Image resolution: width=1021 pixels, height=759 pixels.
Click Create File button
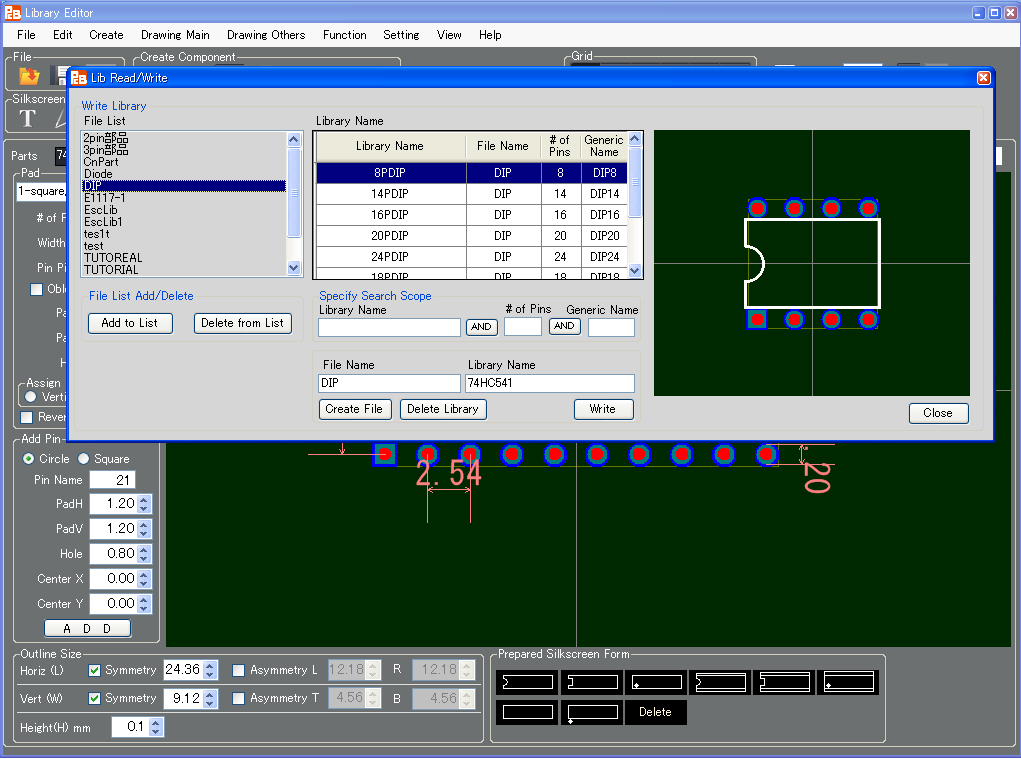coord(354,409)
